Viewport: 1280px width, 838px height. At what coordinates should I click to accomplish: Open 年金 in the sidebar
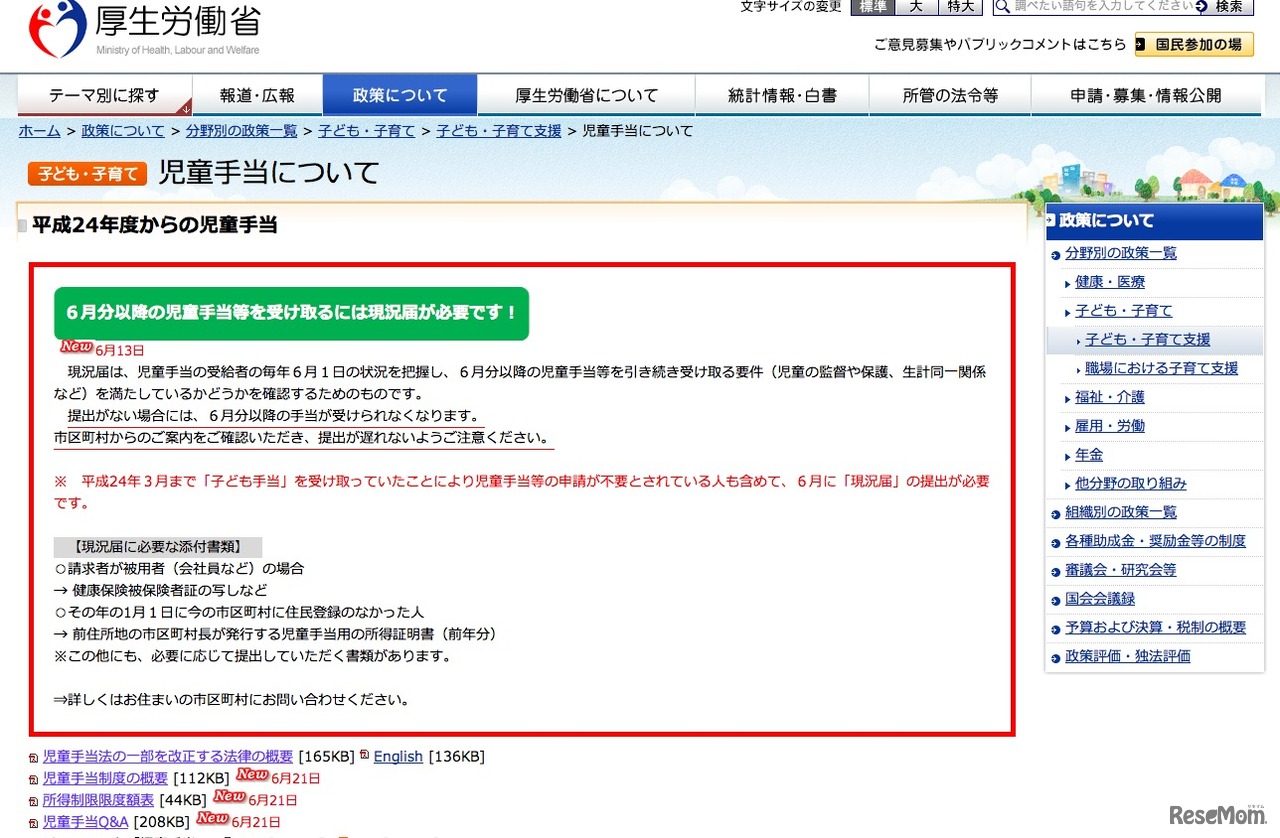click(1089, 456)
